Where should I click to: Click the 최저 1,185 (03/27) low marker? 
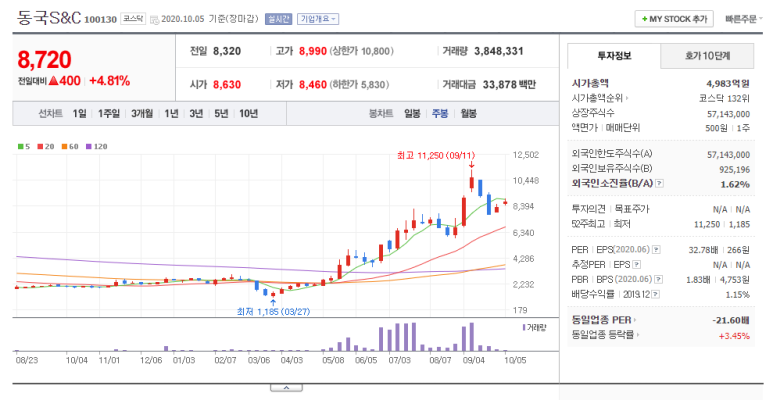pyautogui.click(x=273, y=312)
